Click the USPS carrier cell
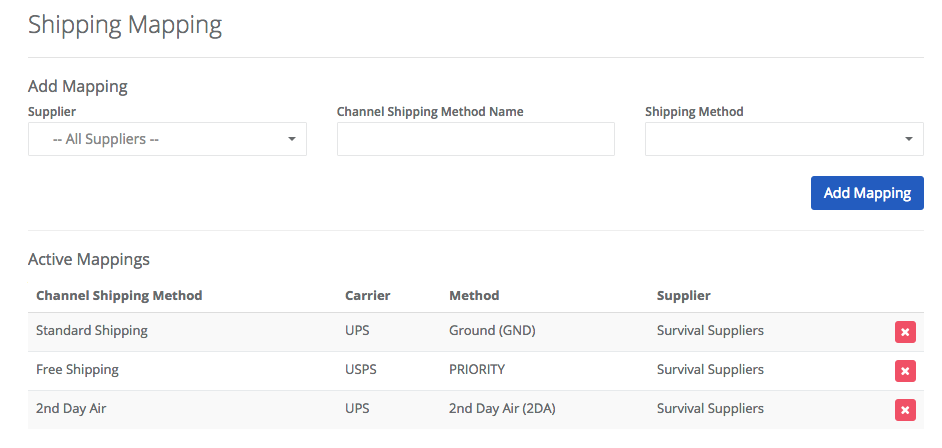 [361, 369]
